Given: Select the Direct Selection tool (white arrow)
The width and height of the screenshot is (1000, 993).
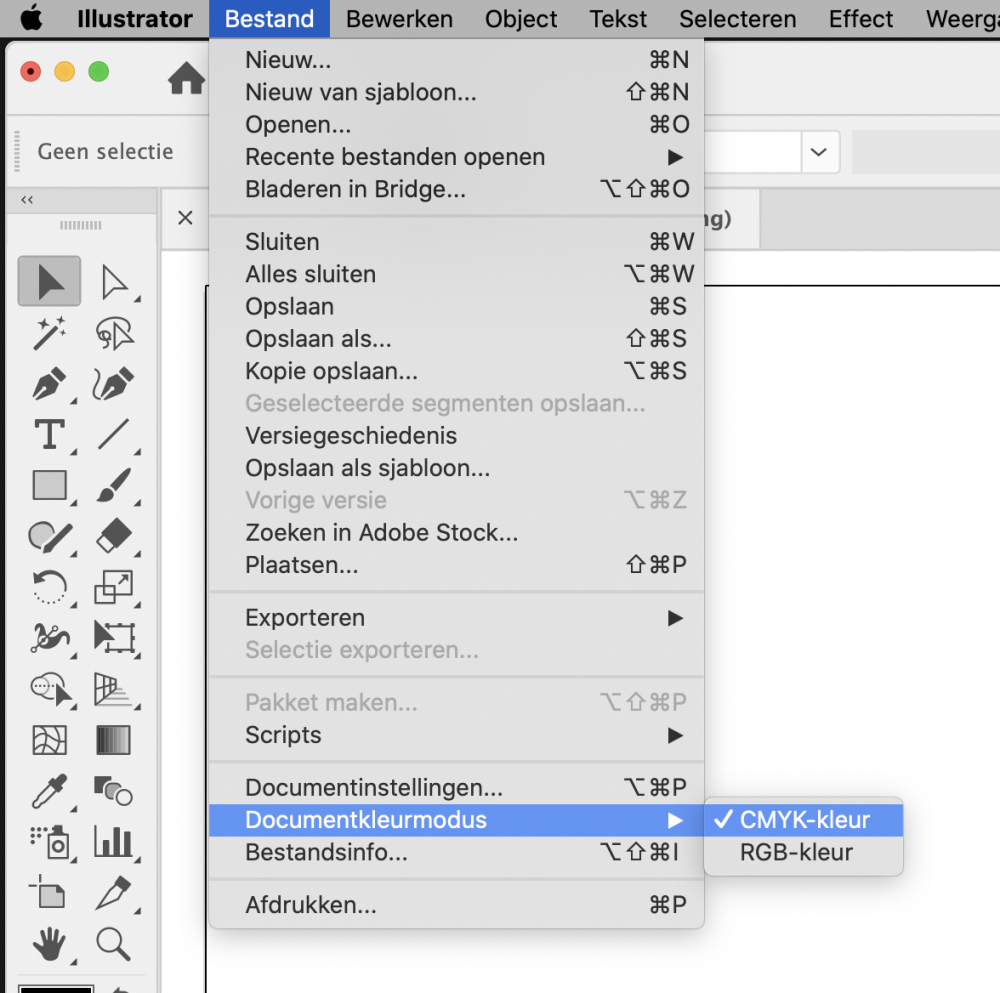Looking at the screenshot, I should tap(114, 281).
